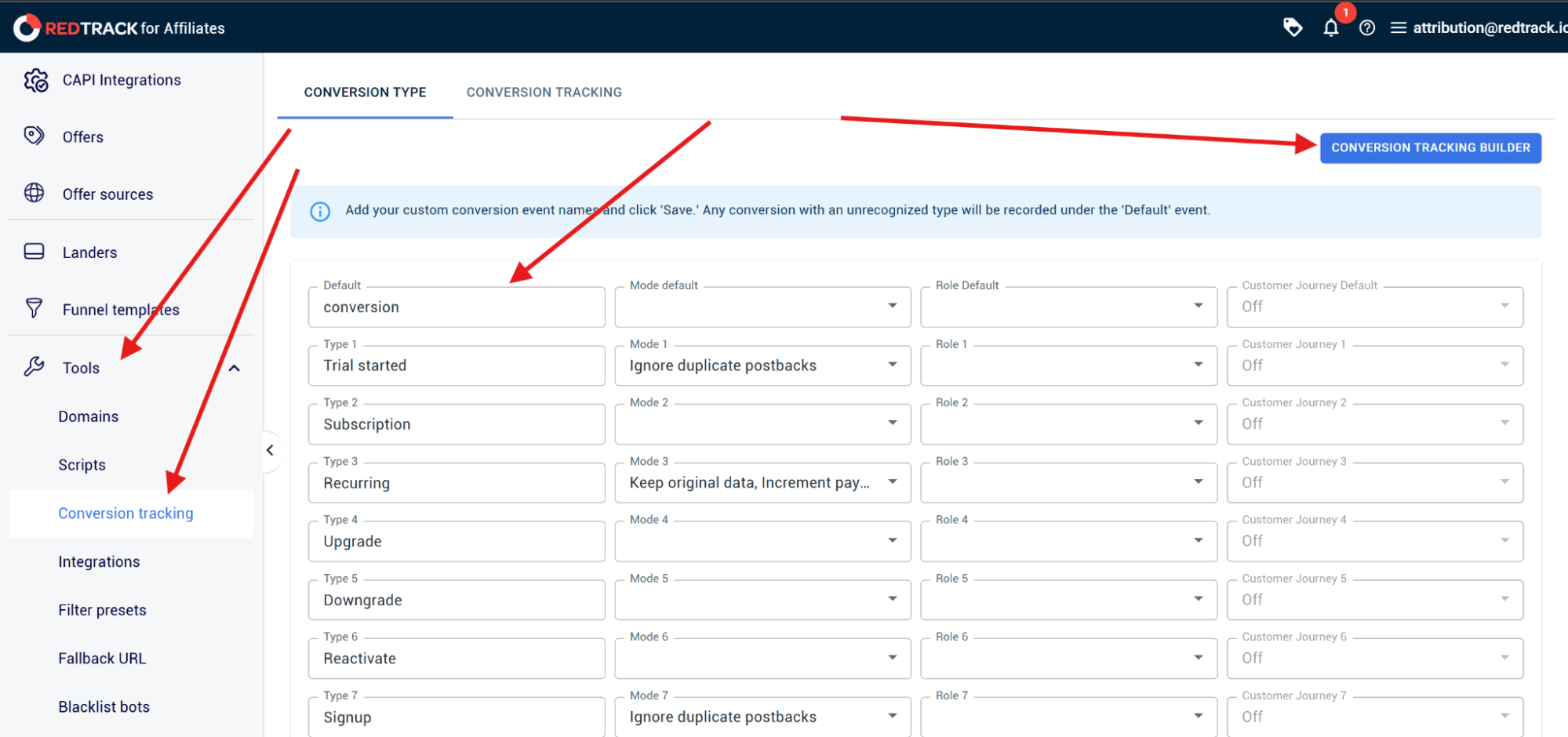Open the Role 7 dropdown
Viewport: 1568px width, 737px height.
click(x=1068, y=717)
